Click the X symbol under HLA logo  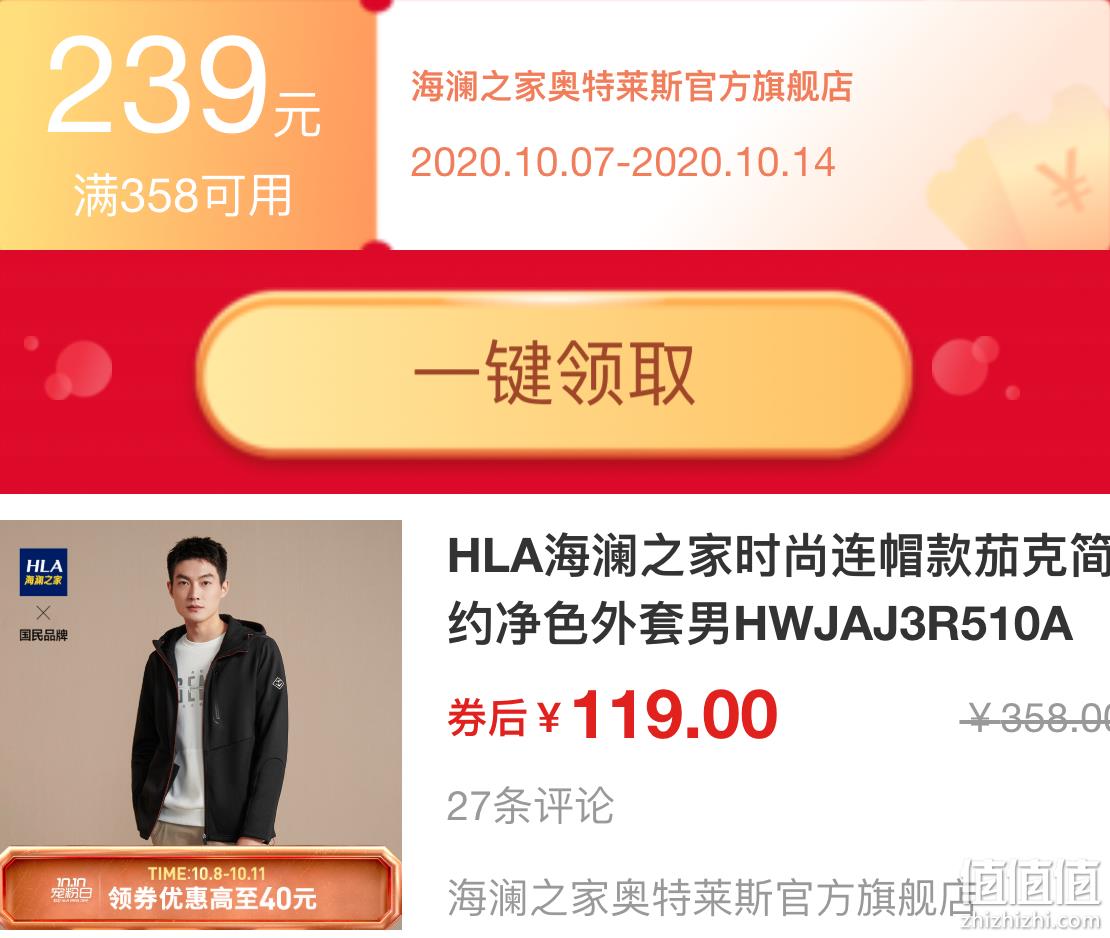43,612
